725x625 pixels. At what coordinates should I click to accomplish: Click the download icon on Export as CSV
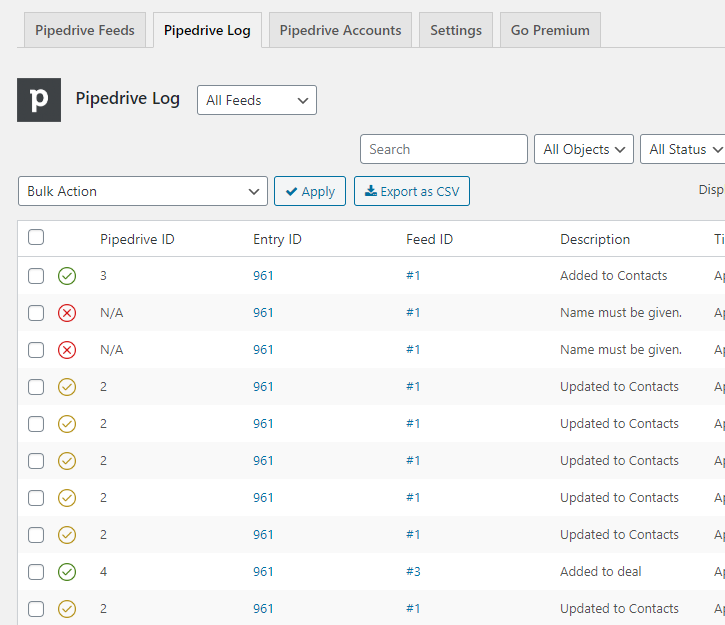[371, 191]
